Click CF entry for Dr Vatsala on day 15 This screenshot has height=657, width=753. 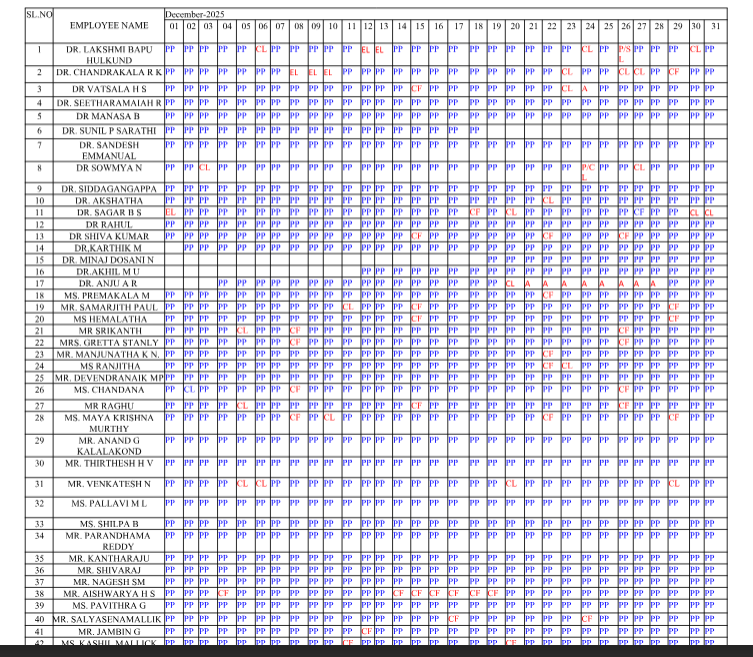[x=416, y=88]
